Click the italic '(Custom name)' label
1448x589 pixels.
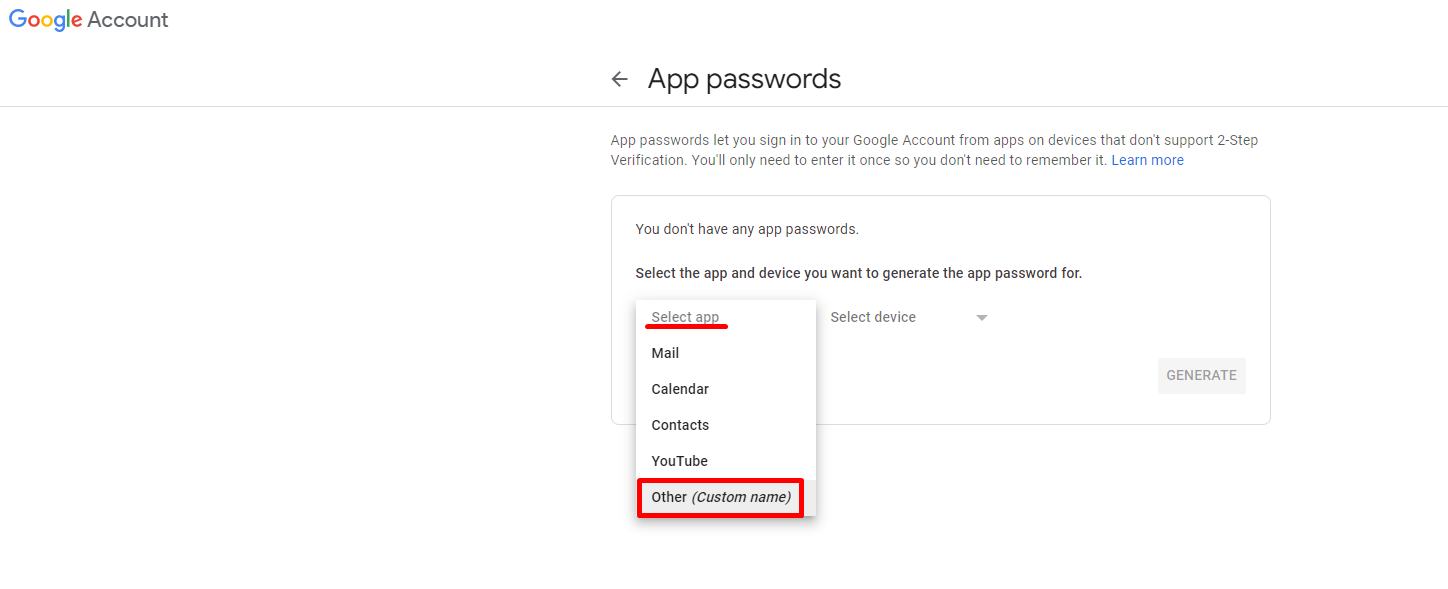[x=741, y=497]
